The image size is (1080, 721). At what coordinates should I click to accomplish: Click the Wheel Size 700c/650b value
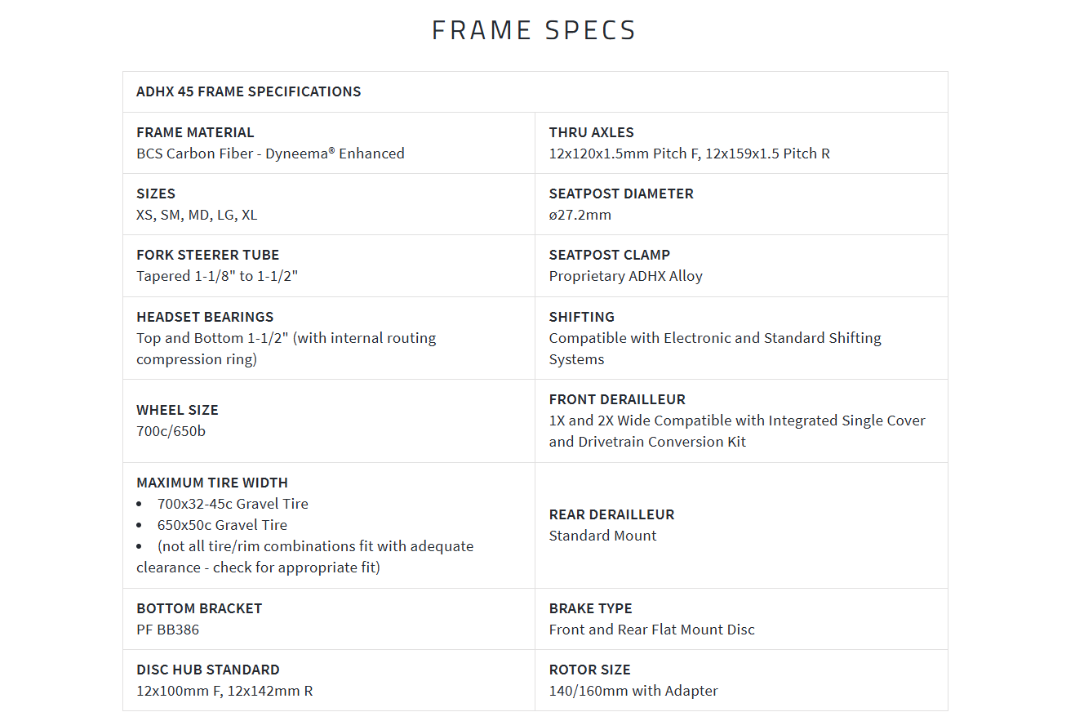pyautogui.click(x=171, y=431)
